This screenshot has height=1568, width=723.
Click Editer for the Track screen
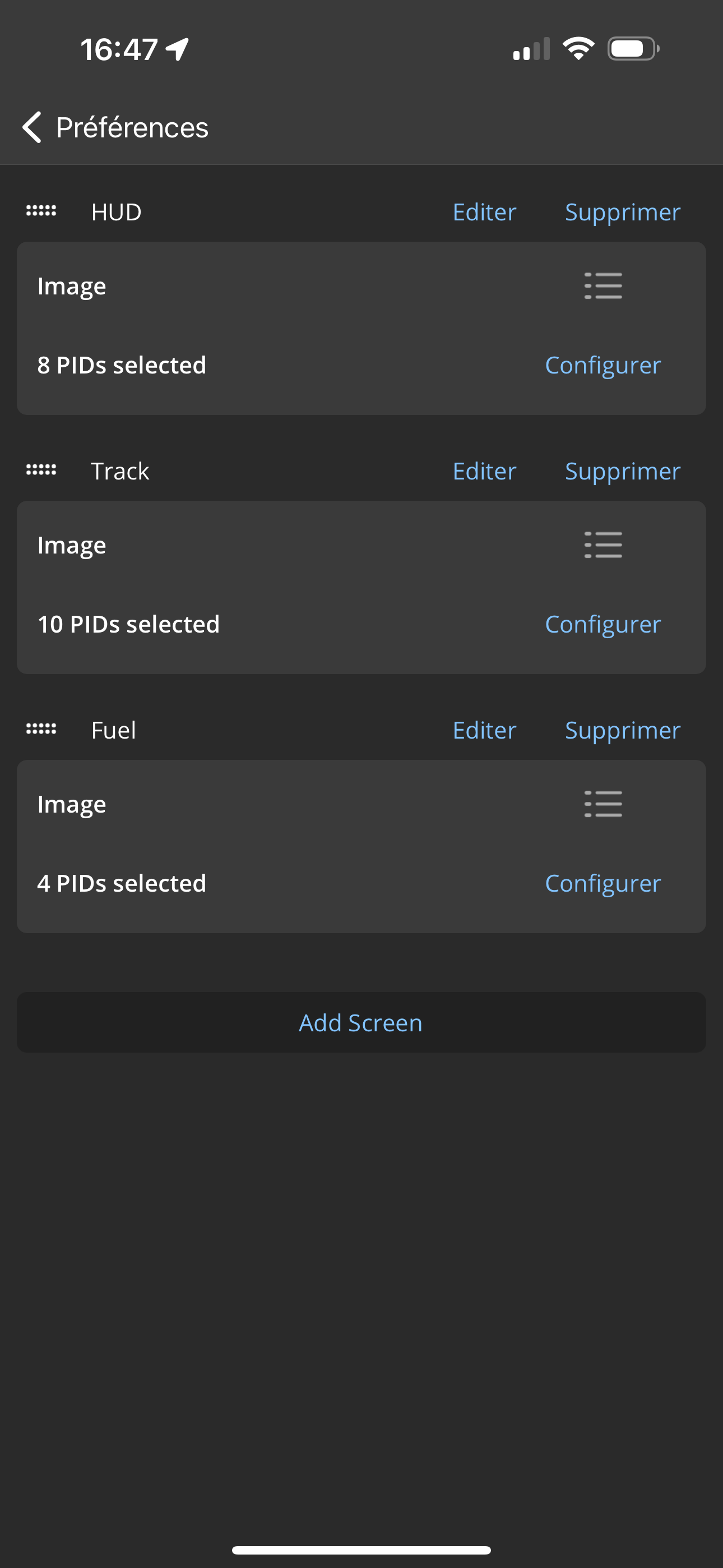pyautogui.click(x=484, y=471)
